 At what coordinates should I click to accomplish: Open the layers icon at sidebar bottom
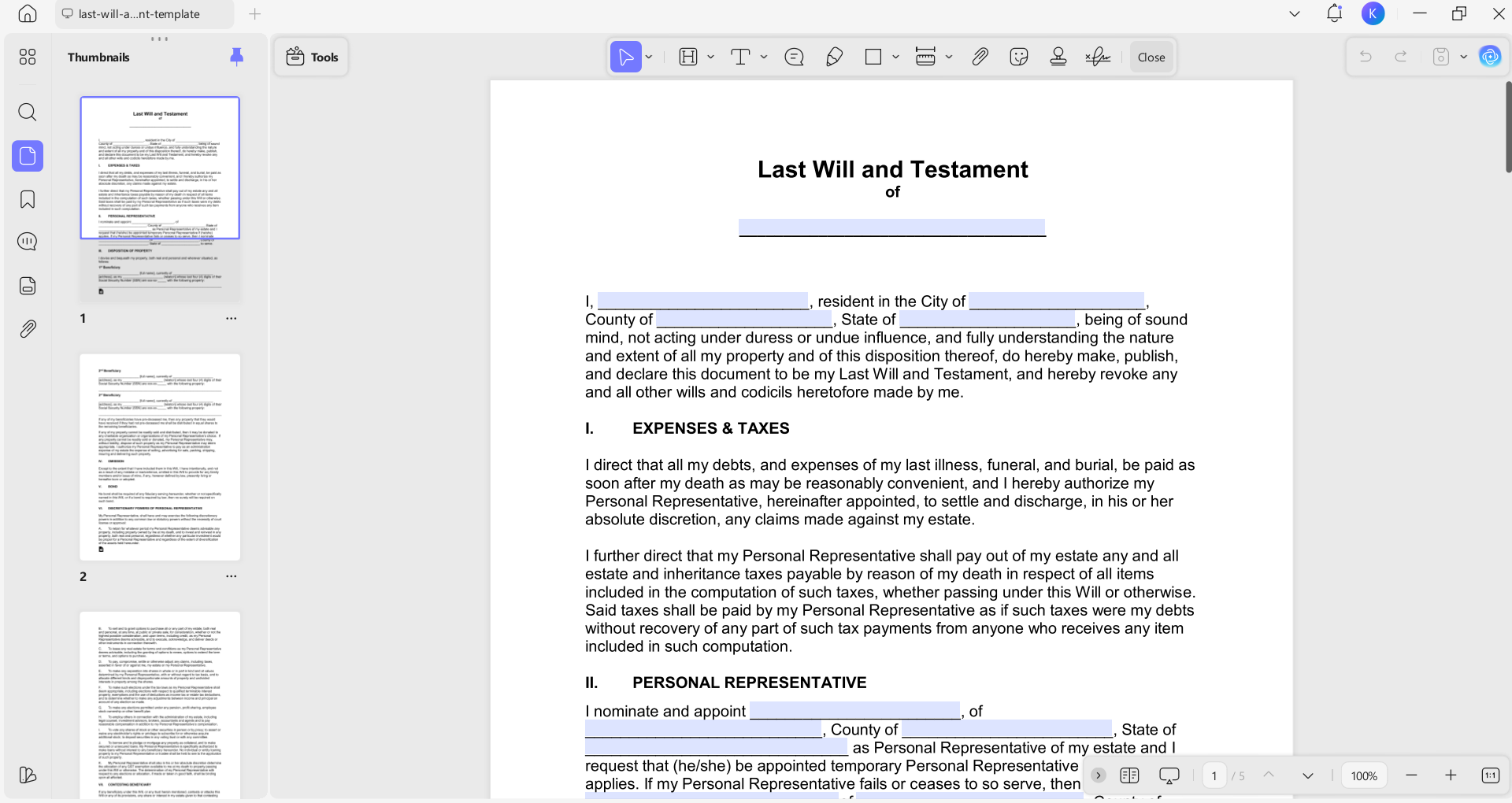[28, 775]
